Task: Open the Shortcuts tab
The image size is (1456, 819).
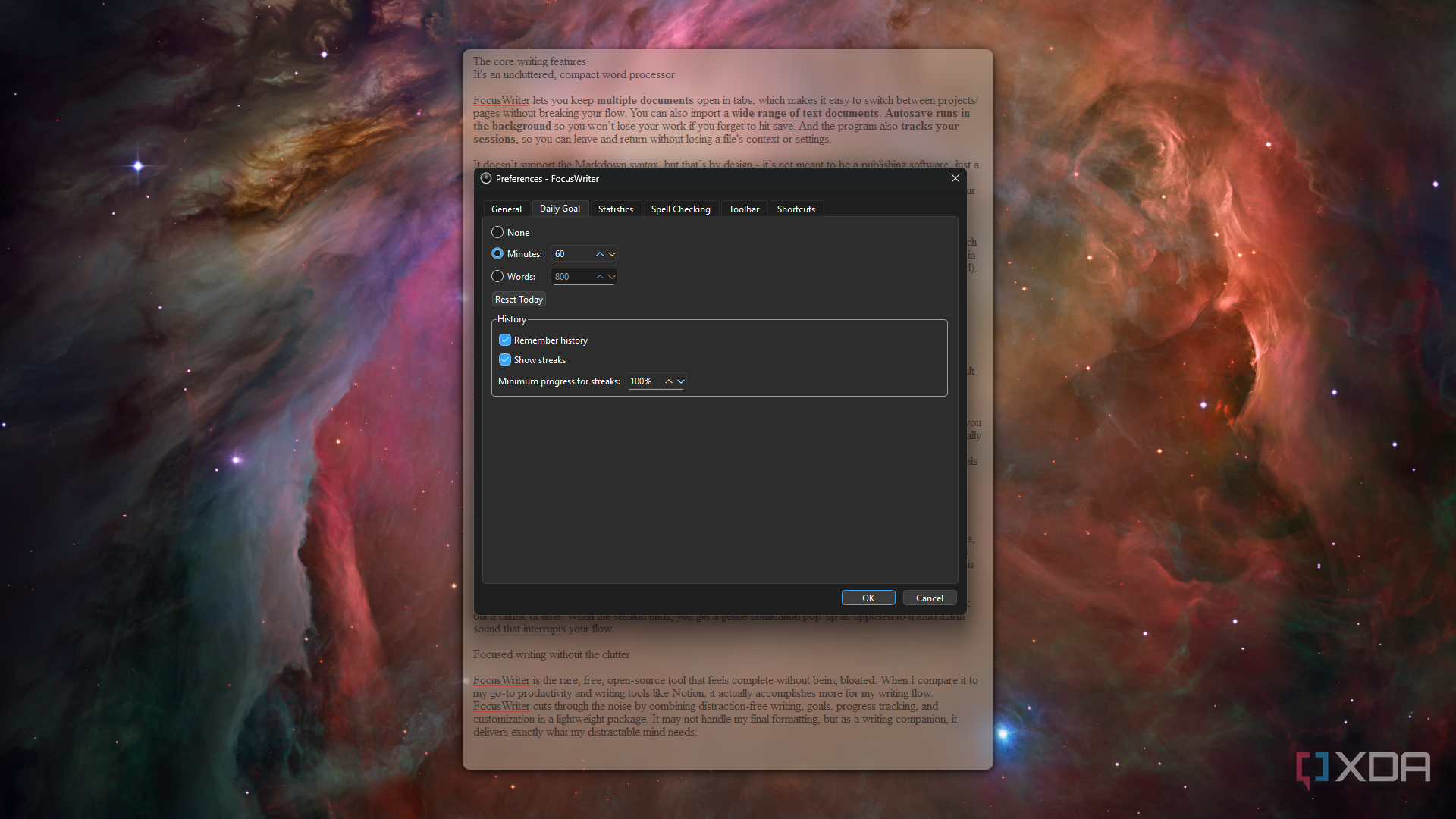Action: pyautogui.click(x=795, y=209)
